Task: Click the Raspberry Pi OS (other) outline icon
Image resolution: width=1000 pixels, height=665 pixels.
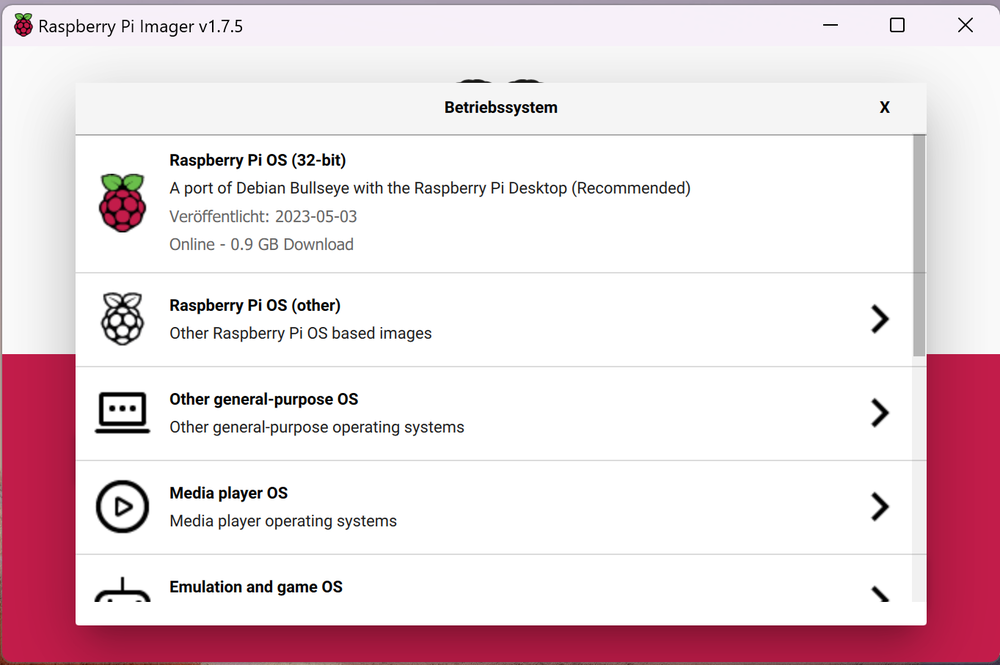Action: point(122,318)
